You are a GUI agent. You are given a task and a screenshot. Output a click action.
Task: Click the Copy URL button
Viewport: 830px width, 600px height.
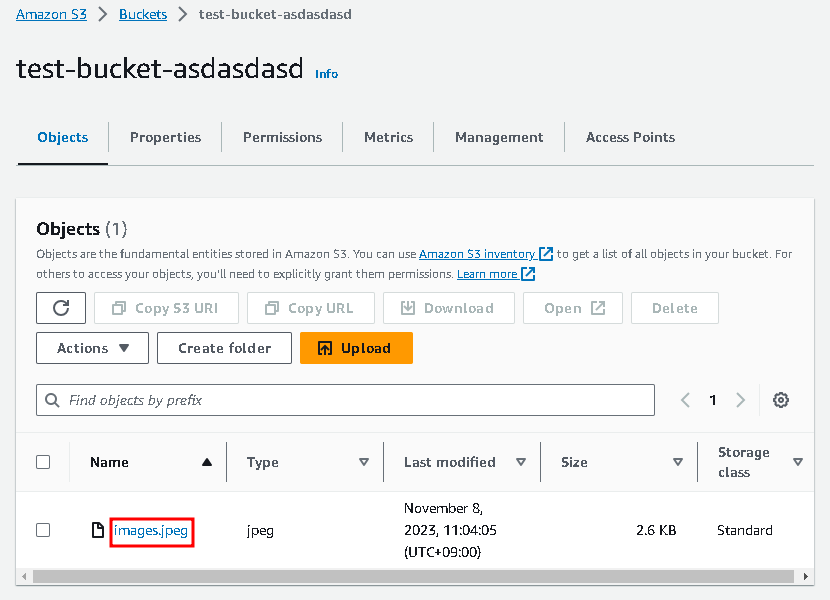pyautogui.click(x=311, y=308)
